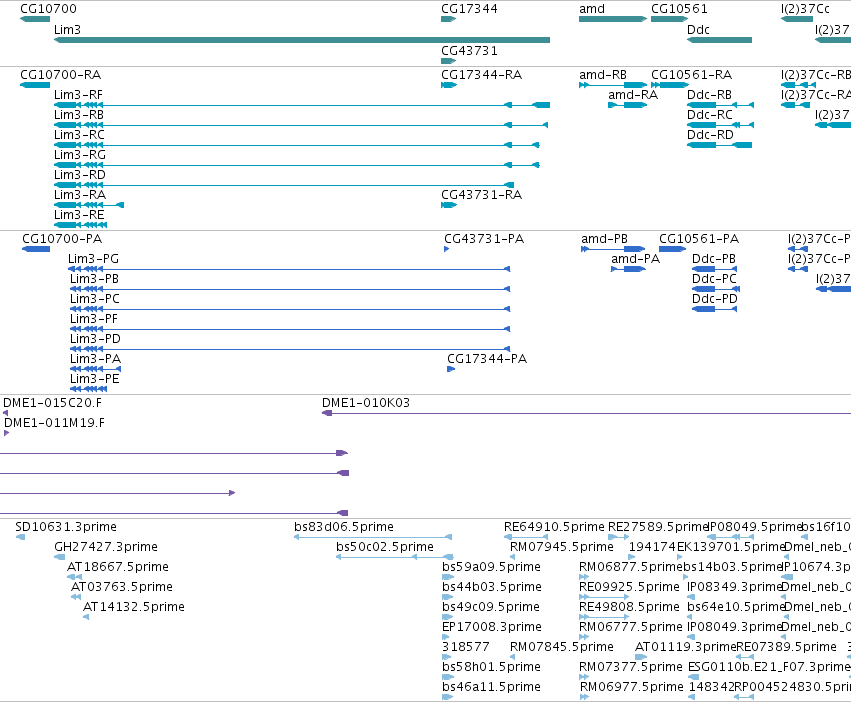Select the bs59a09.5prime EST label
The height and width of the screenshot is (702, 851).
[491, 567]
